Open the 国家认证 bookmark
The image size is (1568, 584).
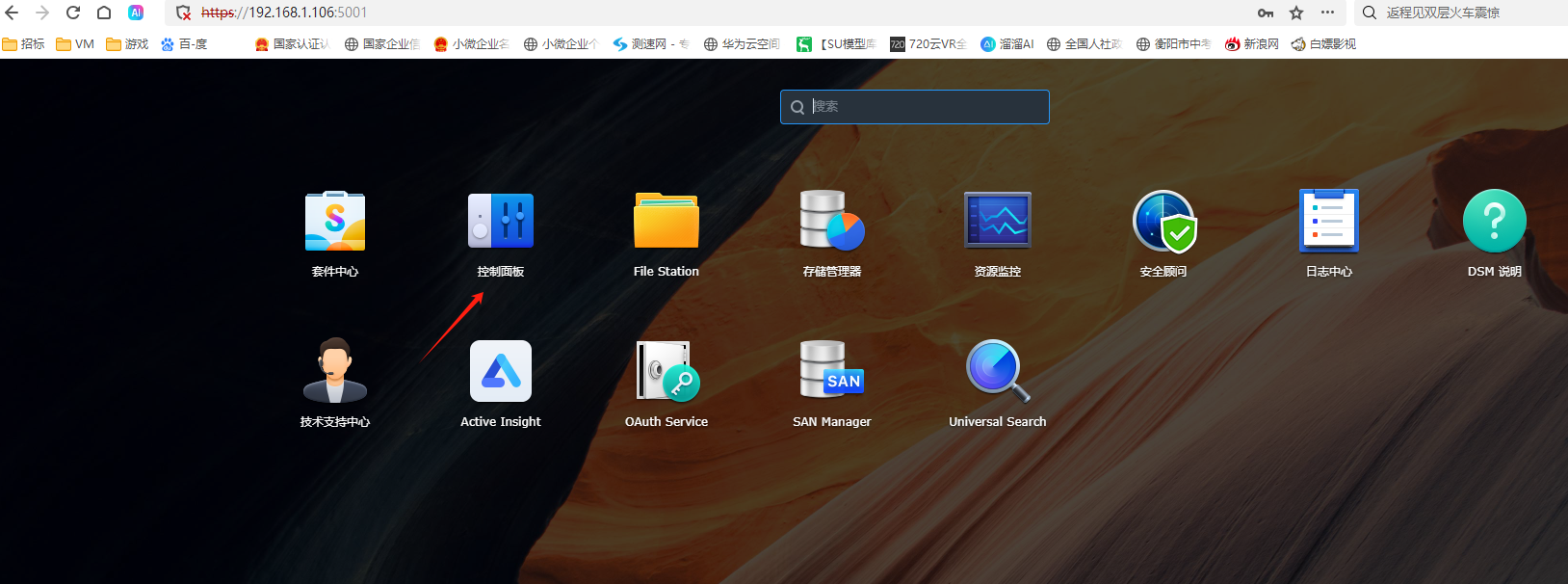pyautogui.click(x=292, y=44)
